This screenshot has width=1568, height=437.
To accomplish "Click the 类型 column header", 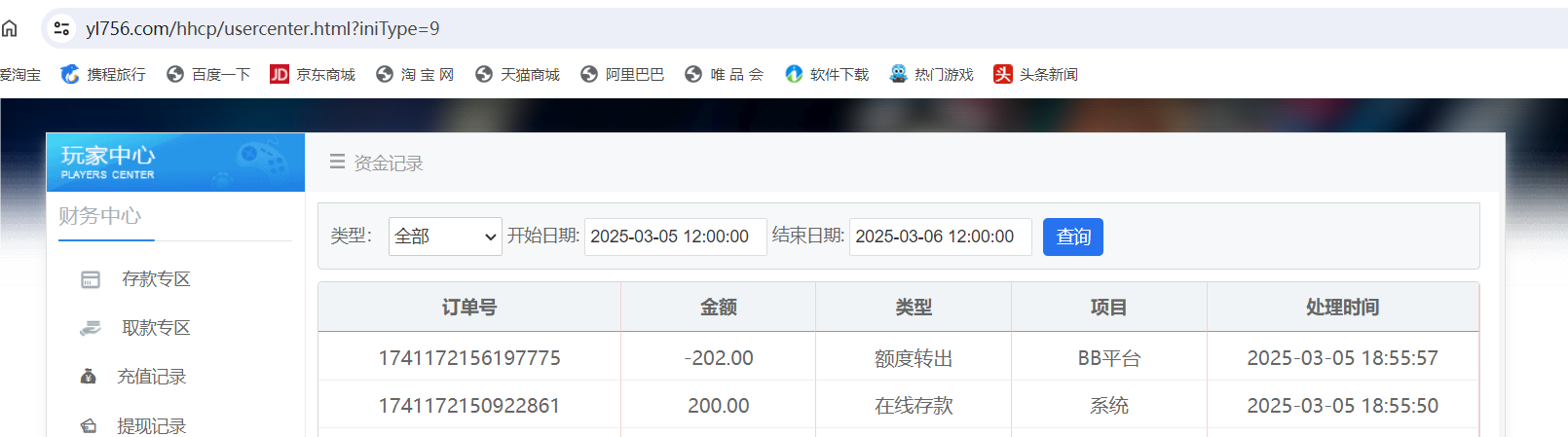I will [x=914, y=308].
